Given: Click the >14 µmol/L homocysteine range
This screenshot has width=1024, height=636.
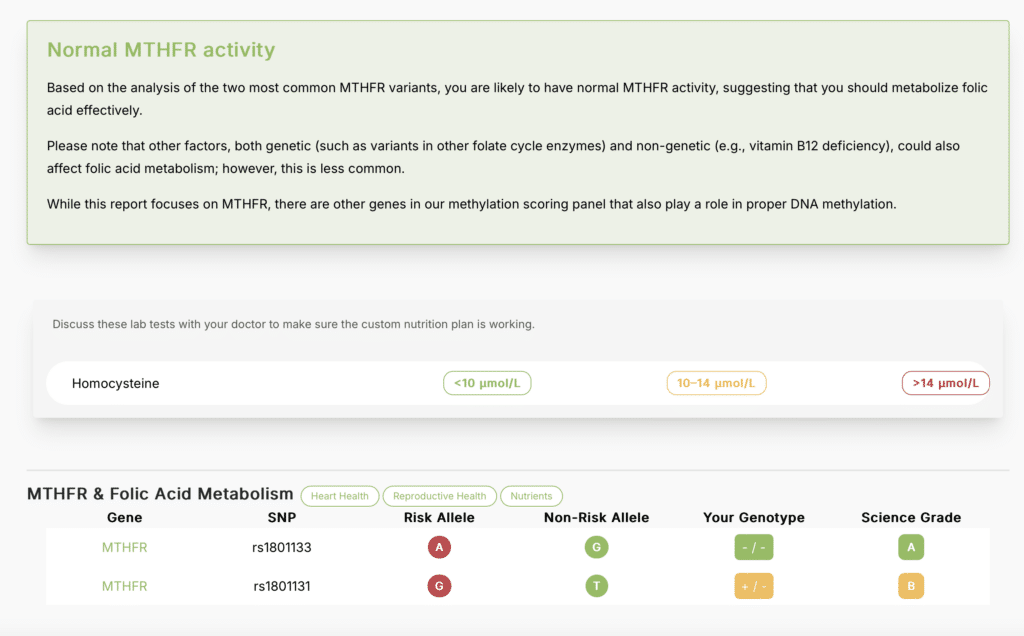Looking at the screenshot, I should pos(945,383).
